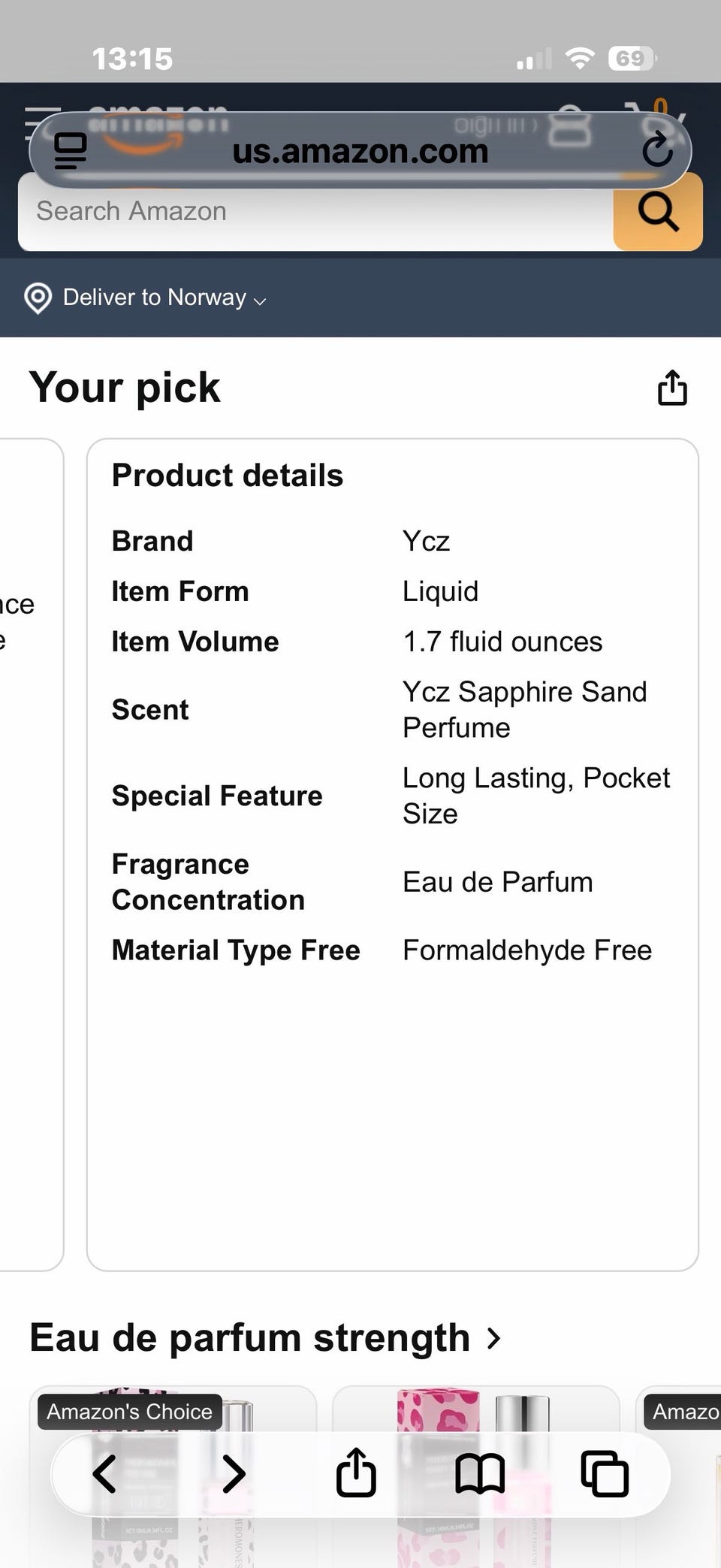Tap the us.amazon.com address bar
Screen dimensions: 721x1568
[x=360, y=150]
